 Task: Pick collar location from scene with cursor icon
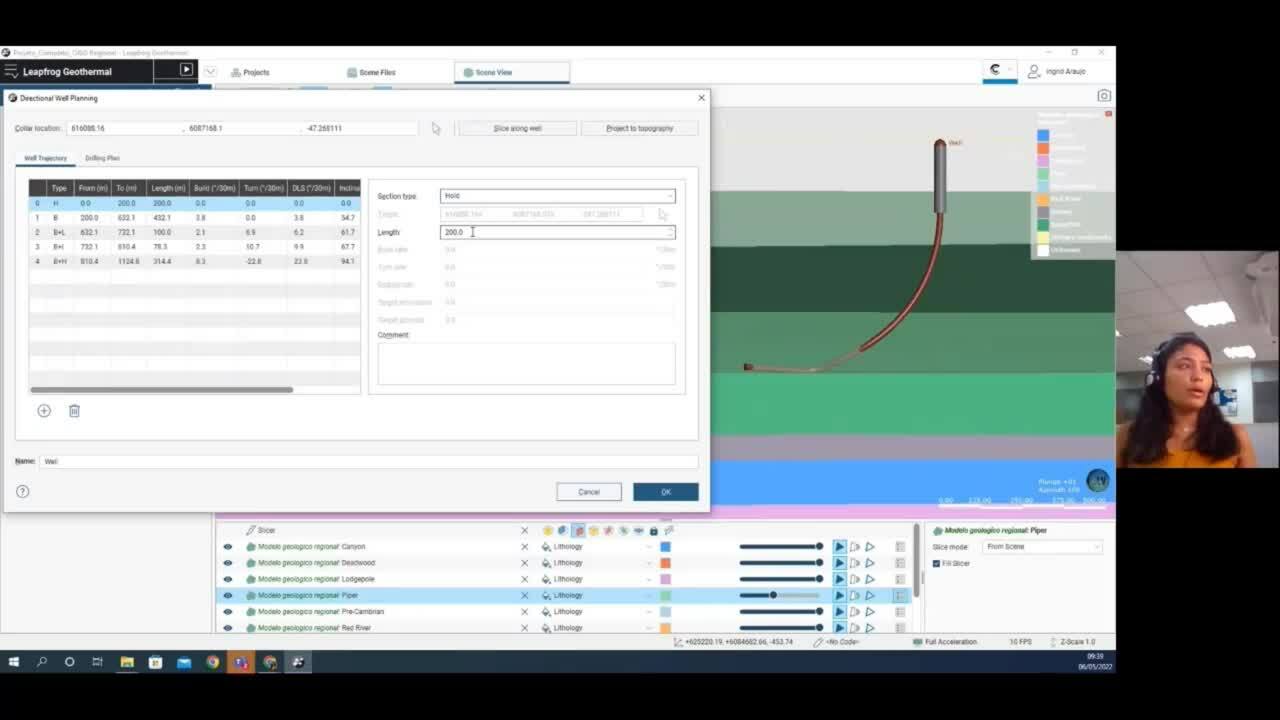435,128
